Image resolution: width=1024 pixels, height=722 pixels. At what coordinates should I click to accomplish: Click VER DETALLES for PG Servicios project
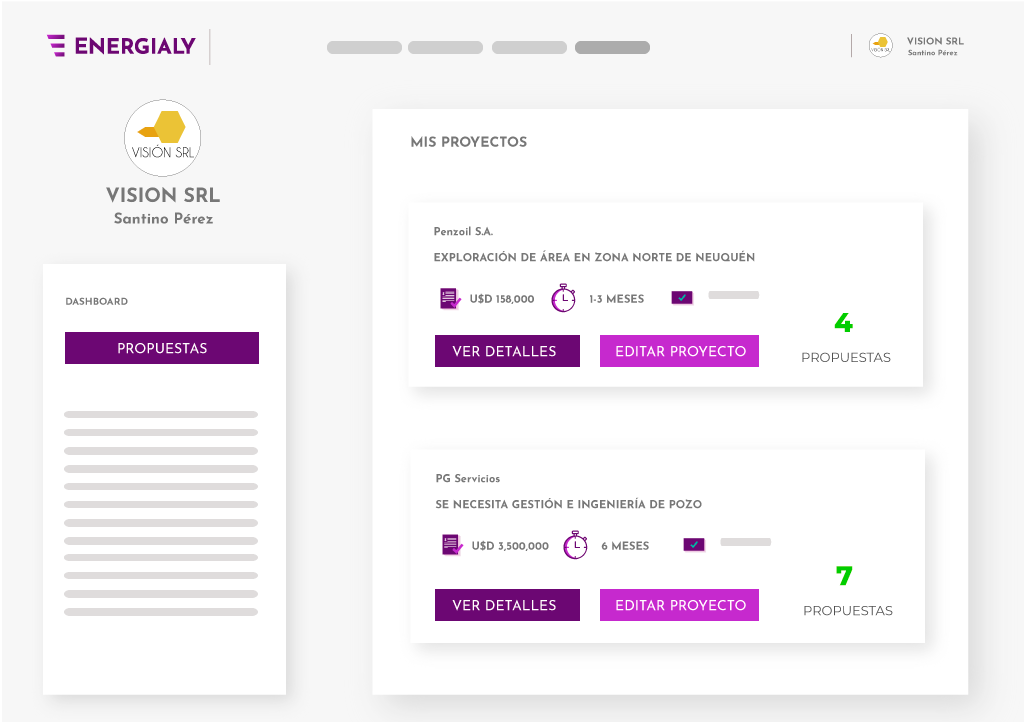(x=507, y=605)
